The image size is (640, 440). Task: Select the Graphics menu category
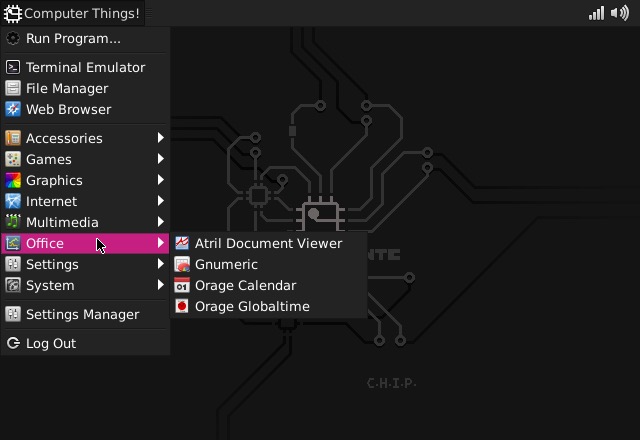point(54,180)
